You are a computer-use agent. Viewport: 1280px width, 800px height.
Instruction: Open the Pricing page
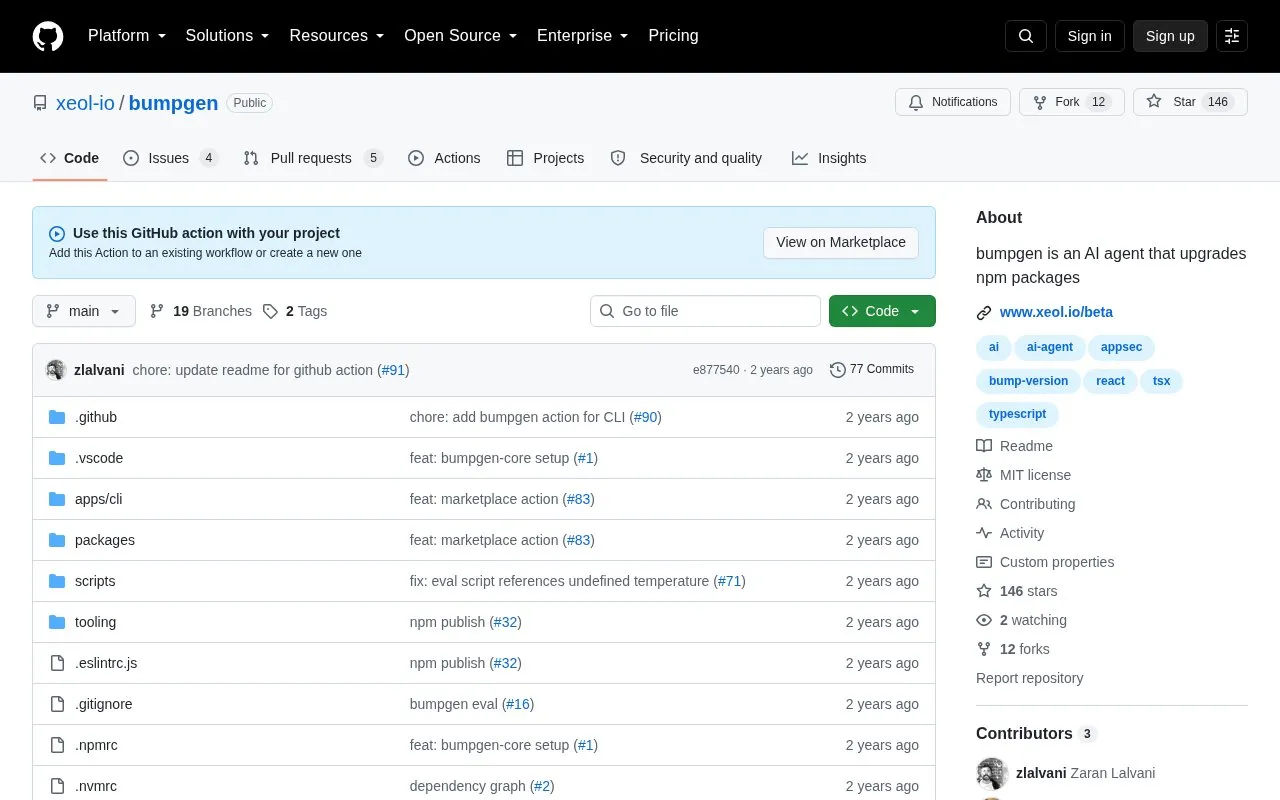click(673, 36)
